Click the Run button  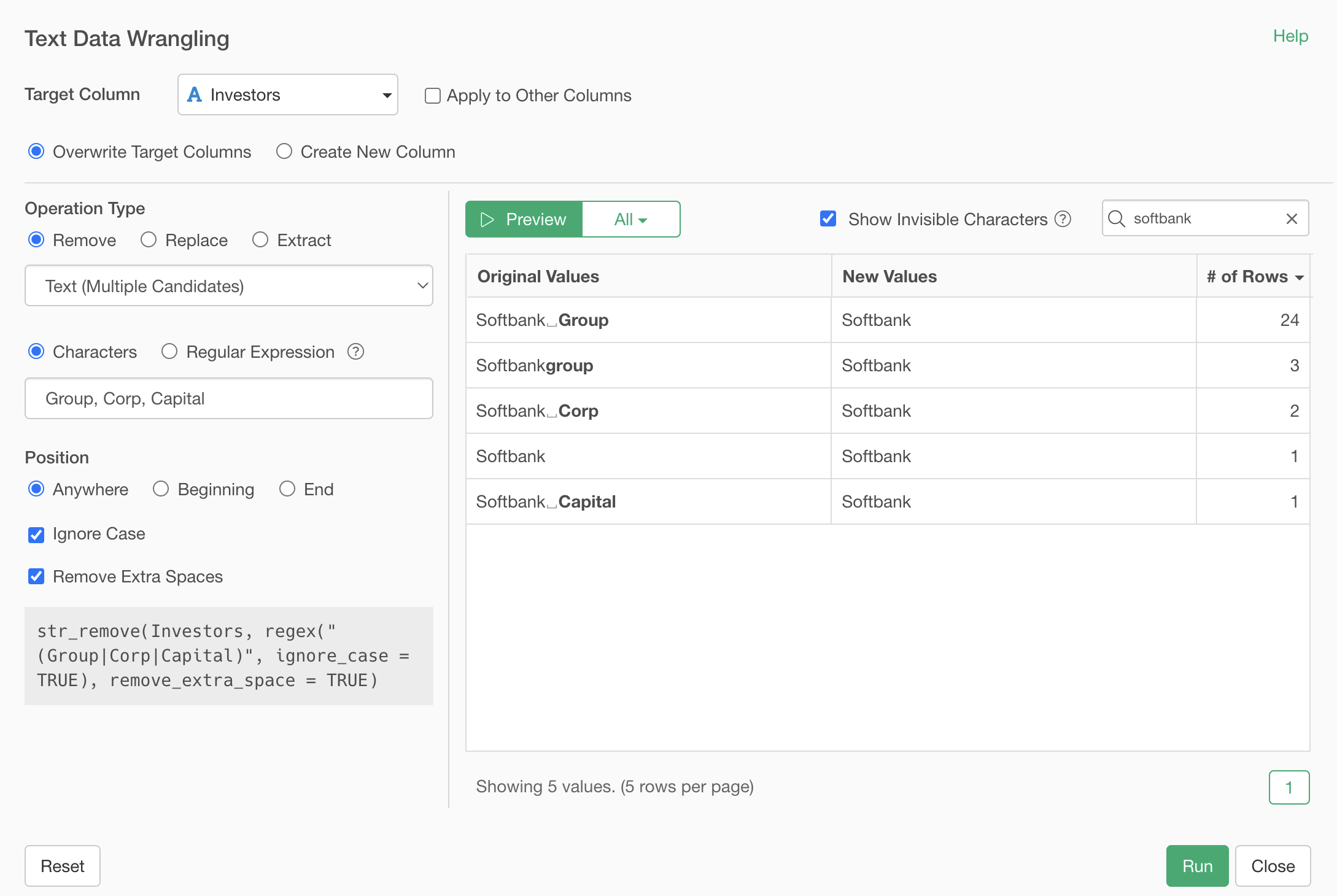tap(1196, 865)
